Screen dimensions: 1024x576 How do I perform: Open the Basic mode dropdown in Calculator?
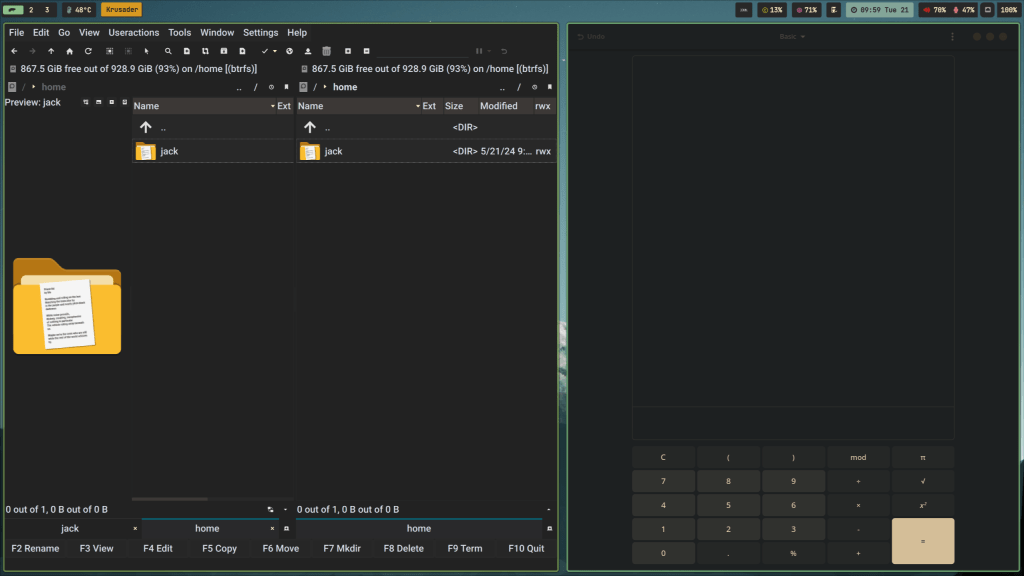[790, 36]
